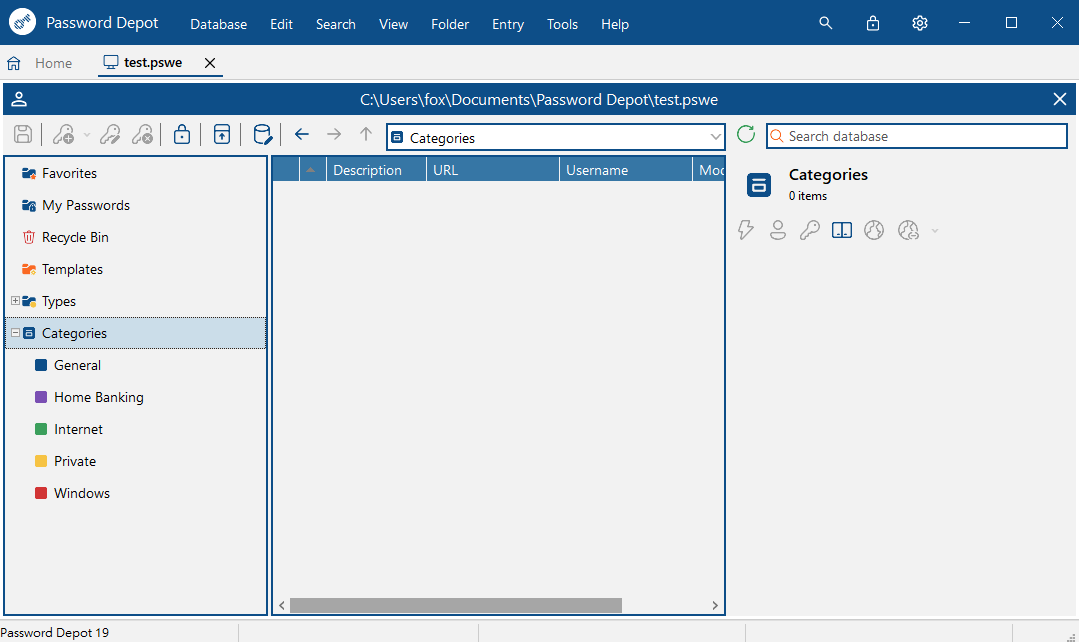Image resolution: width=1079 pixels, height=642 pixels.
Task: Click the Home house icon
Action: [x=14, y=63]
